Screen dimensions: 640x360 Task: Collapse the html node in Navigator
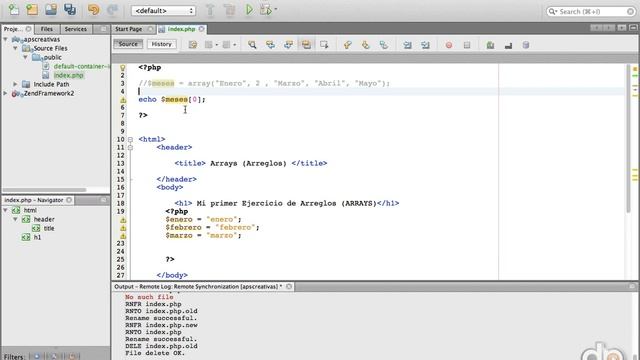point(6,211)
